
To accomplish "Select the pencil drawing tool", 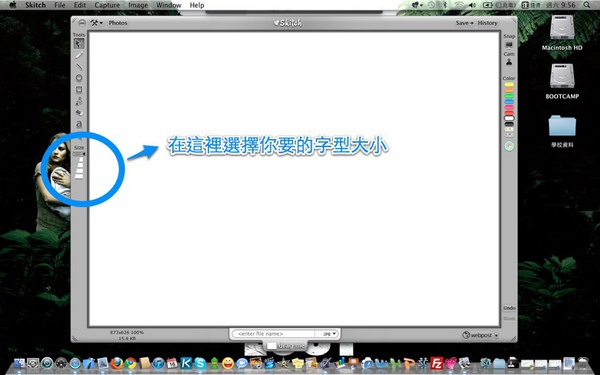I will (79, 55).
